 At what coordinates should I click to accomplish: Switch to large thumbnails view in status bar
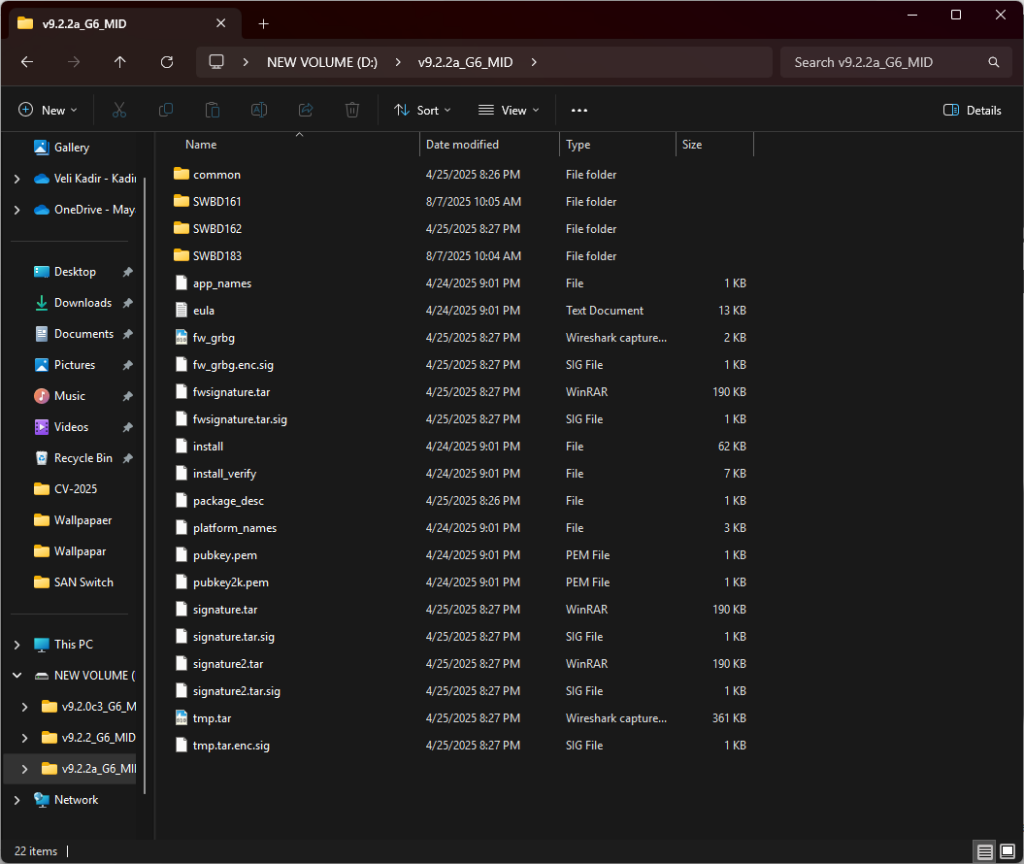pyautogui.click(x=1007, y=852)
